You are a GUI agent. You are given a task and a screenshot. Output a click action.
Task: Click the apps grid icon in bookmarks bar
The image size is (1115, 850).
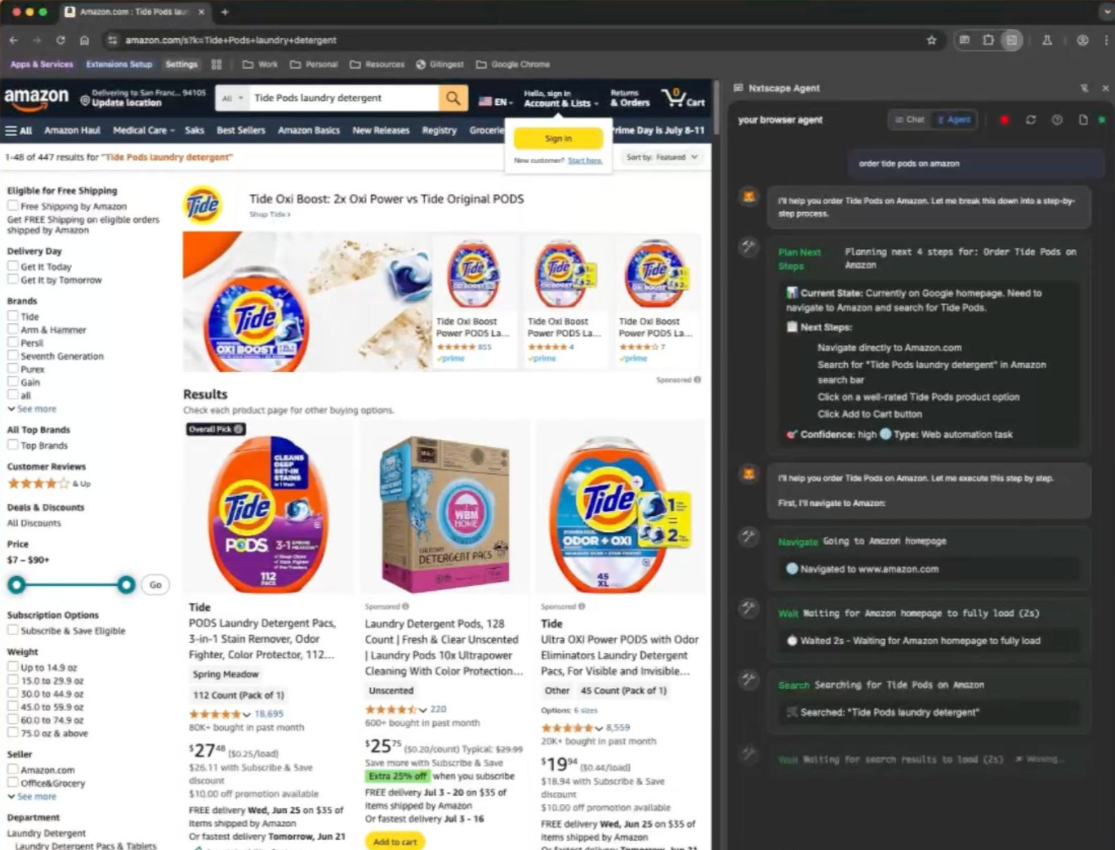[x=217, y=65]
